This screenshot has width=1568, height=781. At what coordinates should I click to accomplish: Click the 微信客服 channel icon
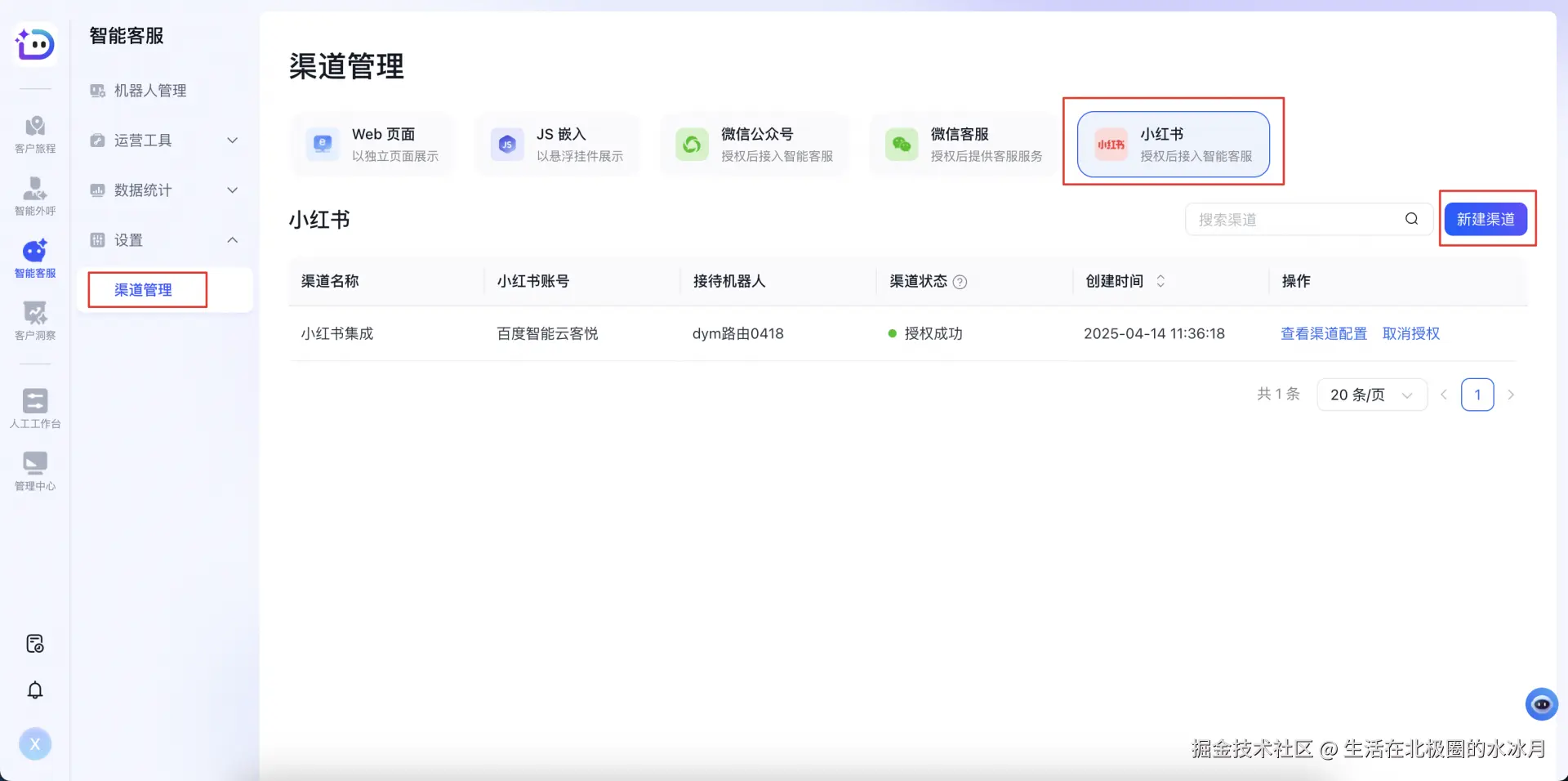coord(902,145)
